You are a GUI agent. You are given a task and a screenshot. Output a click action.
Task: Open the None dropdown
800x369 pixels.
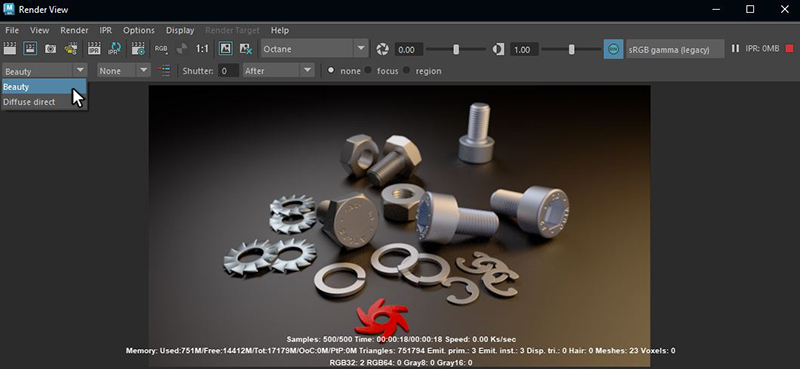coord(124,70)
